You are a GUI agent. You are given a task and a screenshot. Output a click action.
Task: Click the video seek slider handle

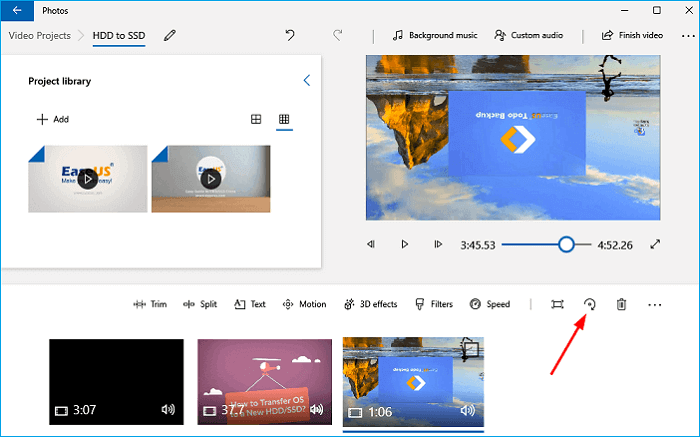(567, 244)
